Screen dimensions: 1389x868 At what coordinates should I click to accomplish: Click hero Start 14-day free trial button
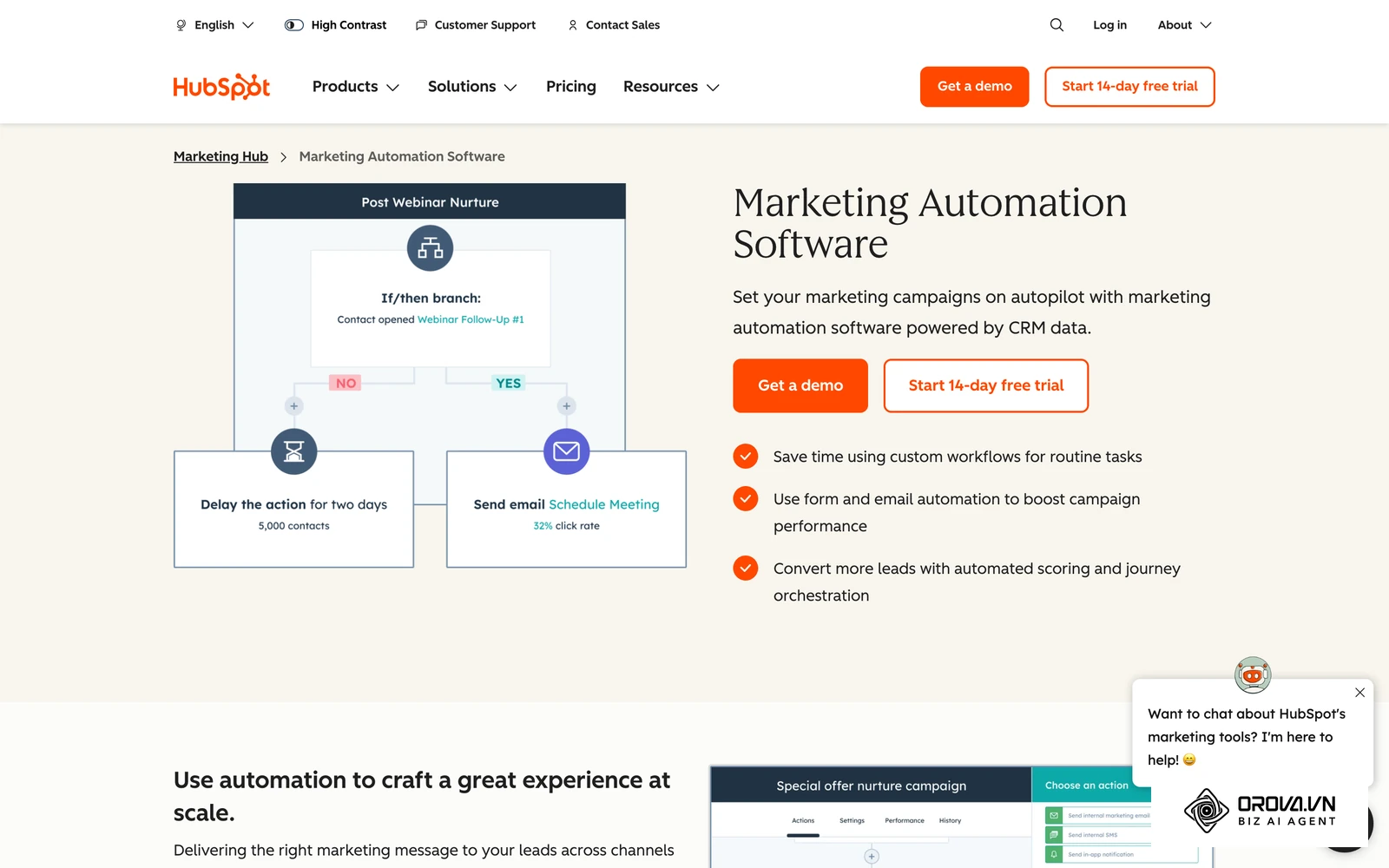pyautogui.click(x=986, y=385)
